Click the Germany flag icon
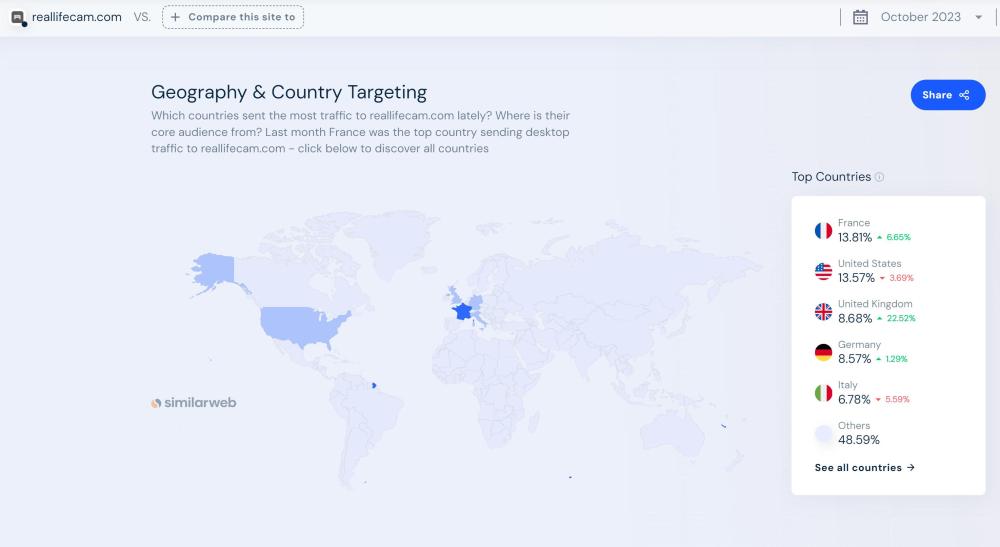This screenshot has width=1000, height=547. 823,352
